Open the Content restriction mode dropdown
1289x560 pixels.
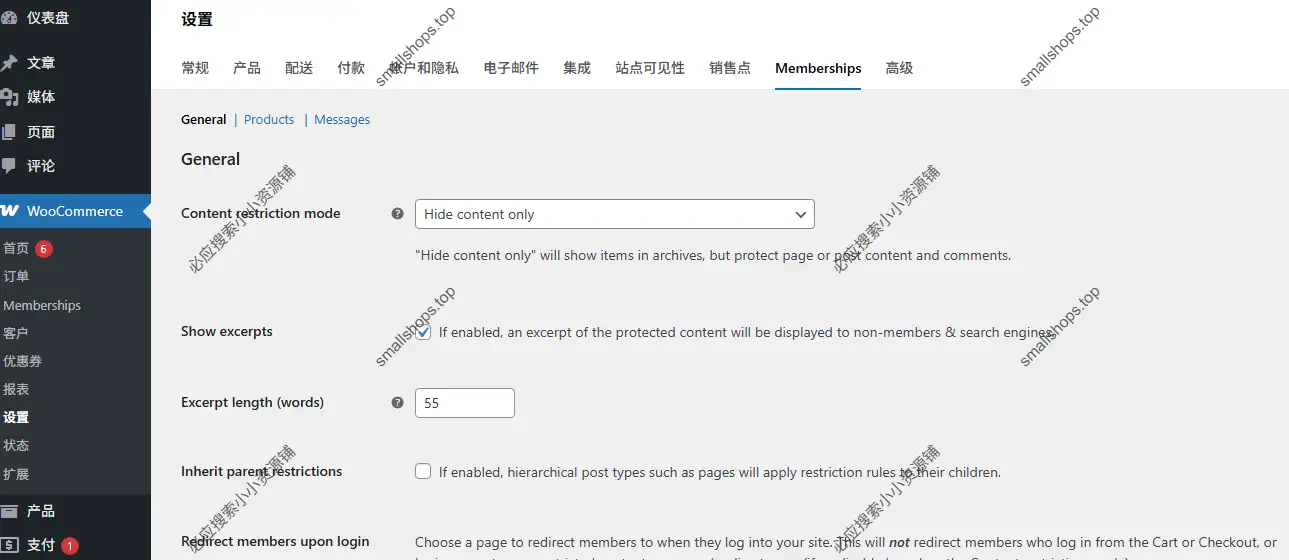[x=614, y=214]
